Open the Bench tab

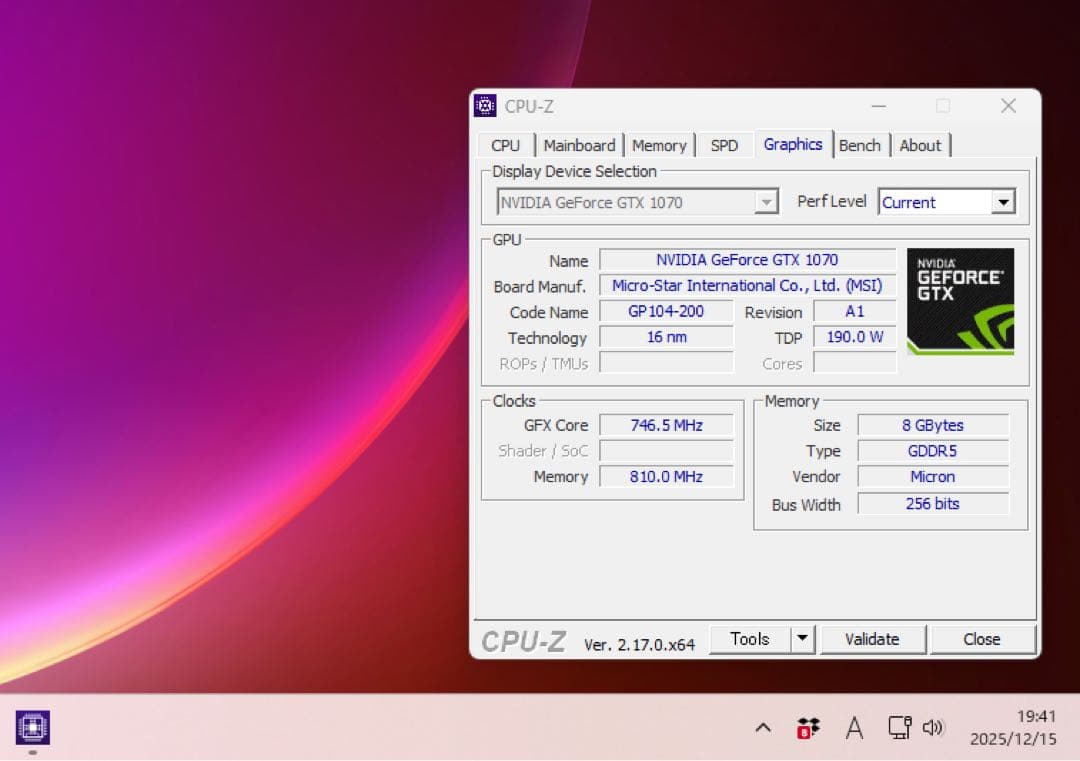pos(860,145)
